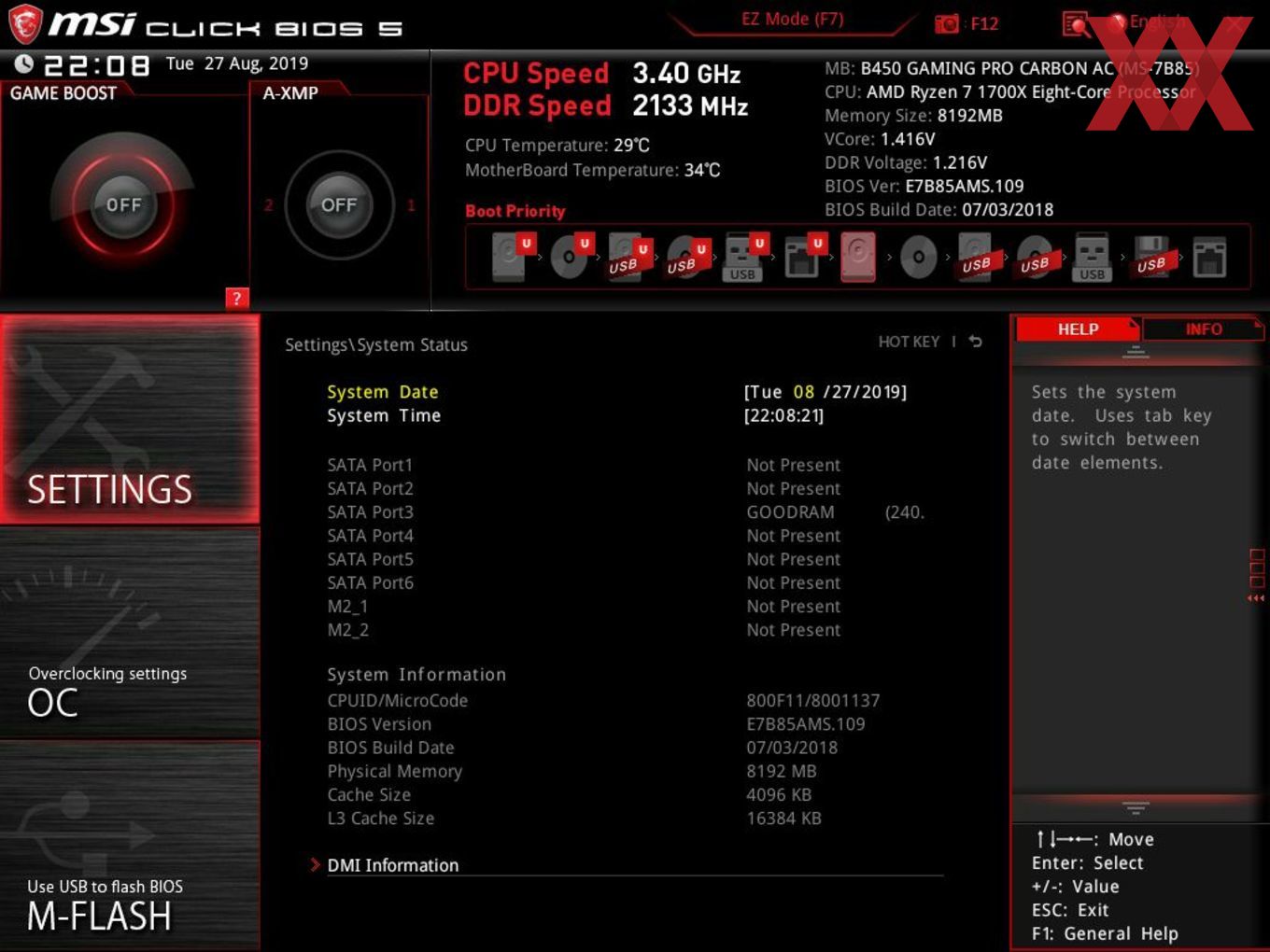Screen dimensions: 1270x952
Task: Switch to the INFO tab
Action: (1204, 329)
